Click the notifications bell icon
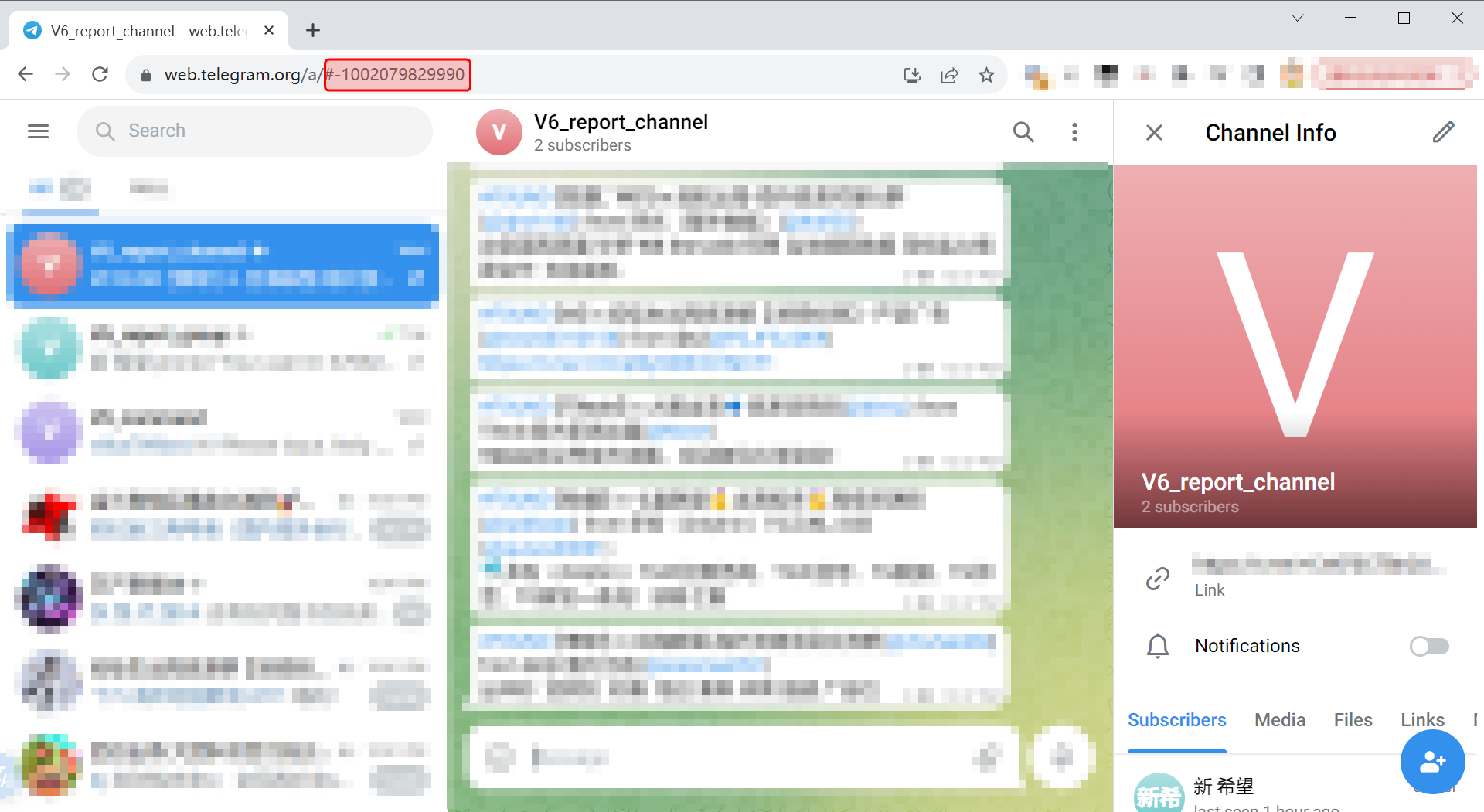1484x812 pixels. (x=1157, y=646)
